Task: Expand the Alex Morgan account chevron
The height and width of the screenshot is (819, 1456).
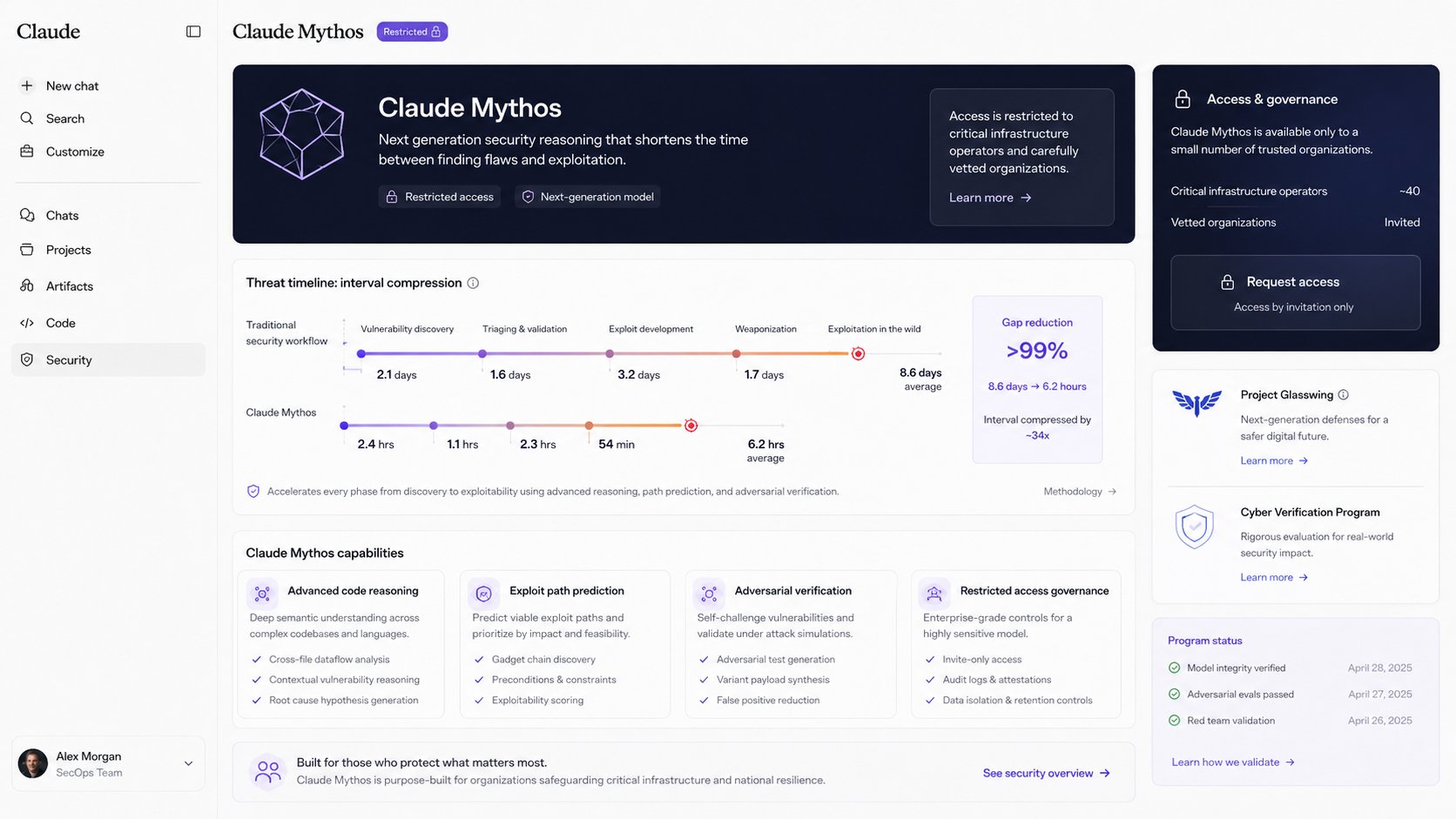Action: pos(188,763)
